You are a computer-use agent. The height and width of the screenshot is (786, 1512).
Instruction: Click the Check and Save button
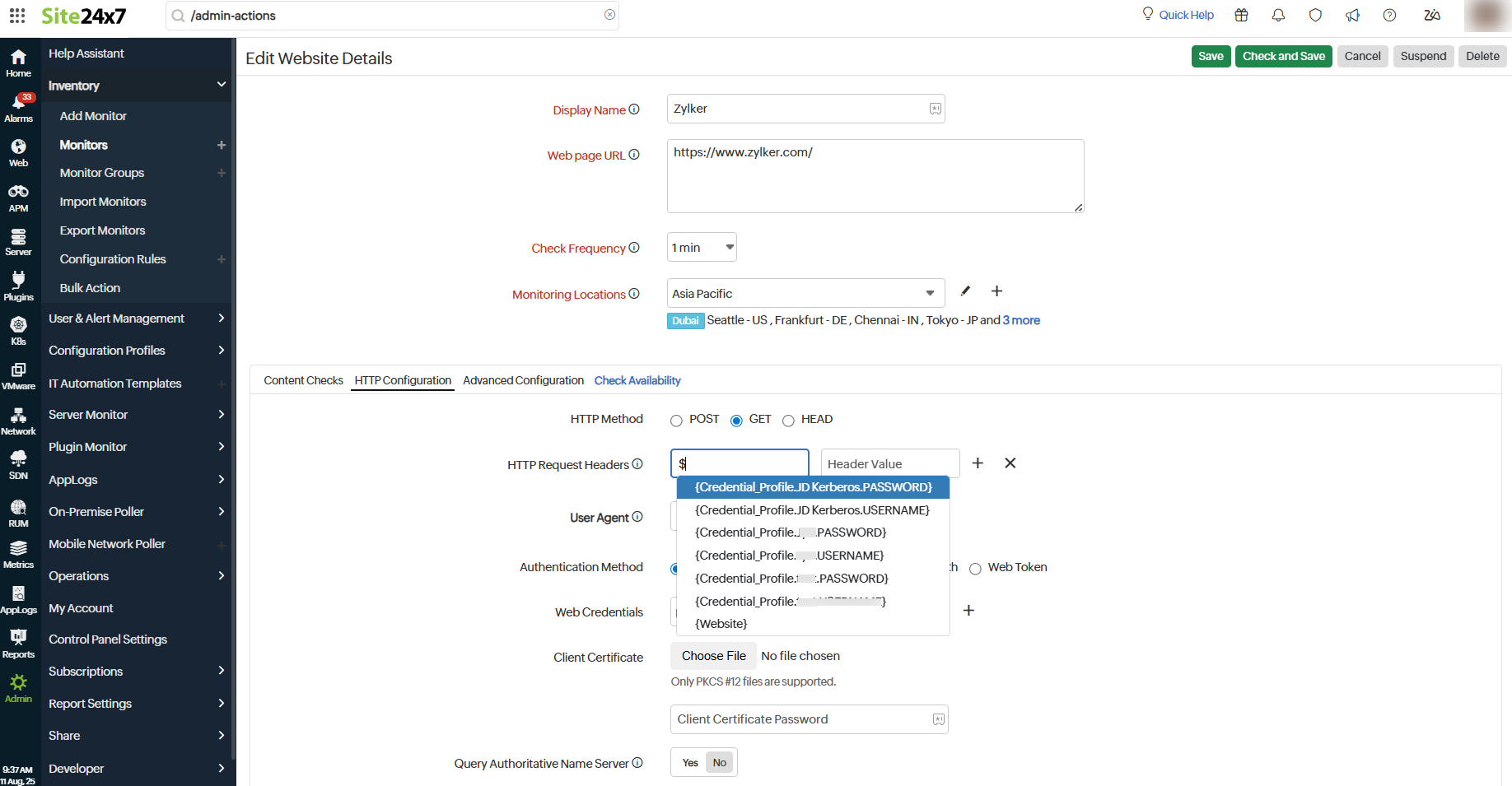(x=1283, y=56)
